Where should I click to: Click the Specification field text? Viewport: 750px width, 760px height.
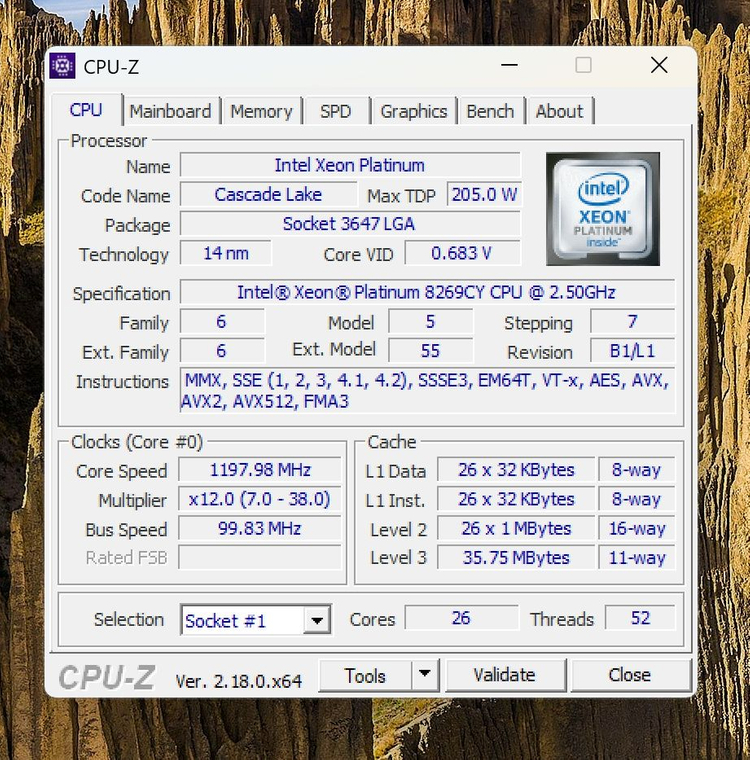[x=427, y=293]
